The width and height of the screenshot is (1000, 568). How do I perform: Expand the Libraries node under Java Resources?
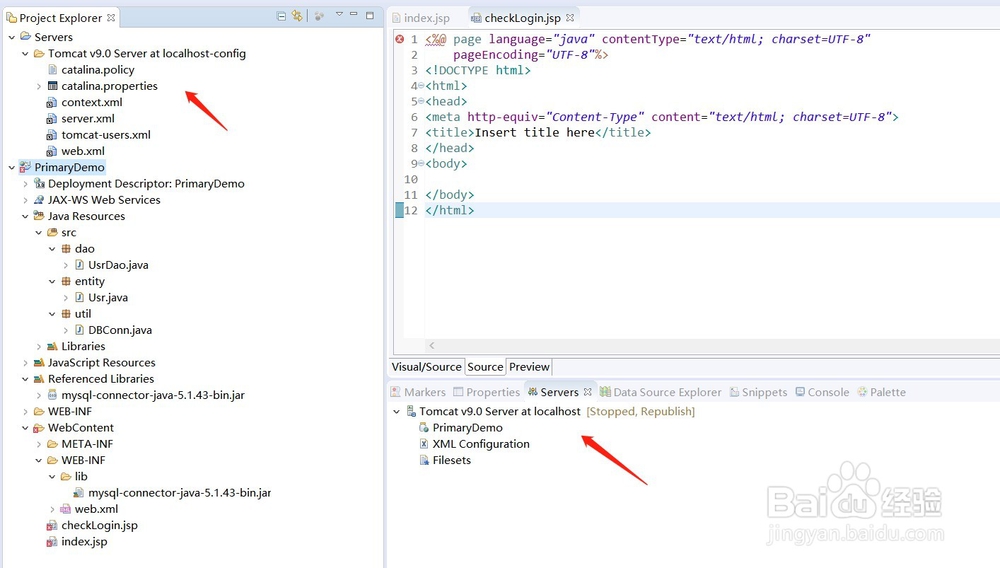pos(38,347)
